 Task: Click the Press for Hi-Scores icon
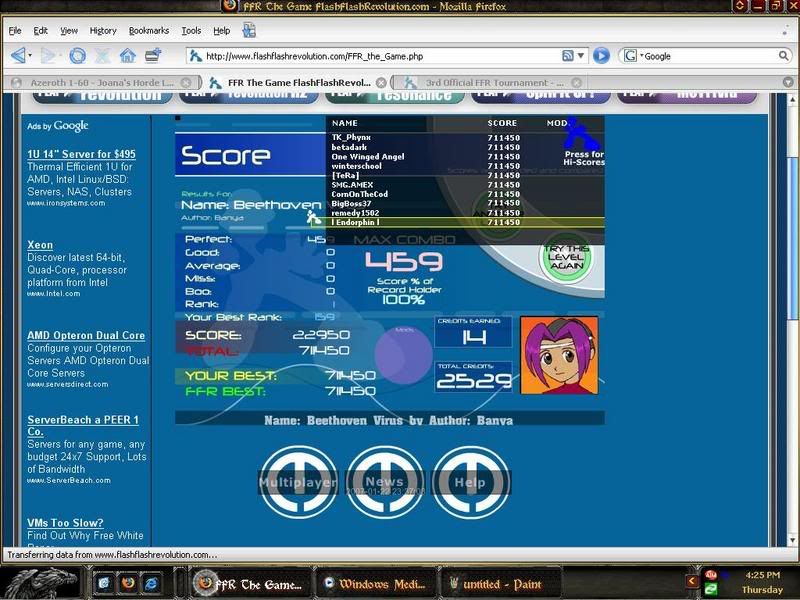(x=580, y=138)
